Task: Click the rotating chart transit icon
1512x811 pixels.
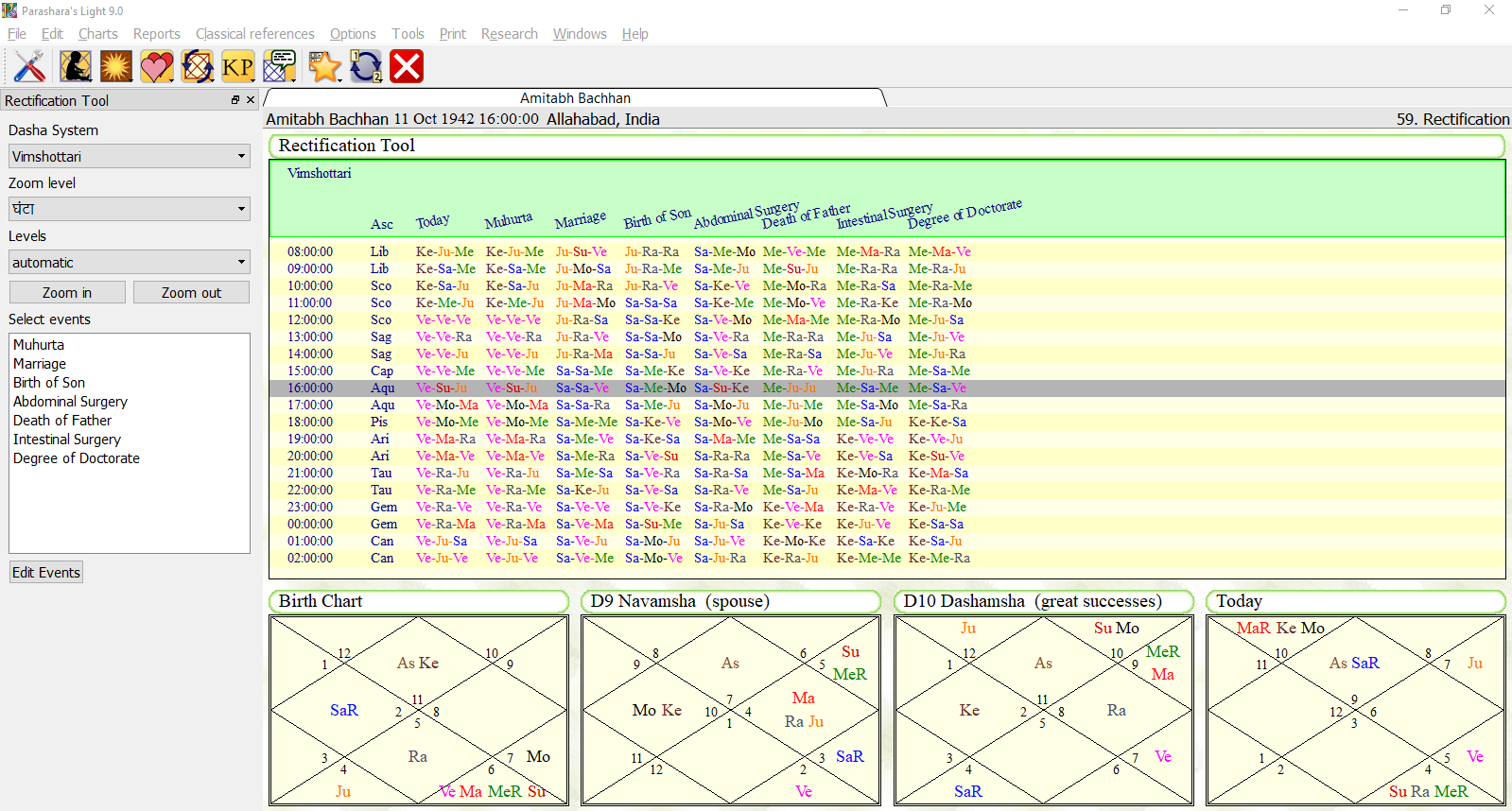Action: click(x=198, y=66)
